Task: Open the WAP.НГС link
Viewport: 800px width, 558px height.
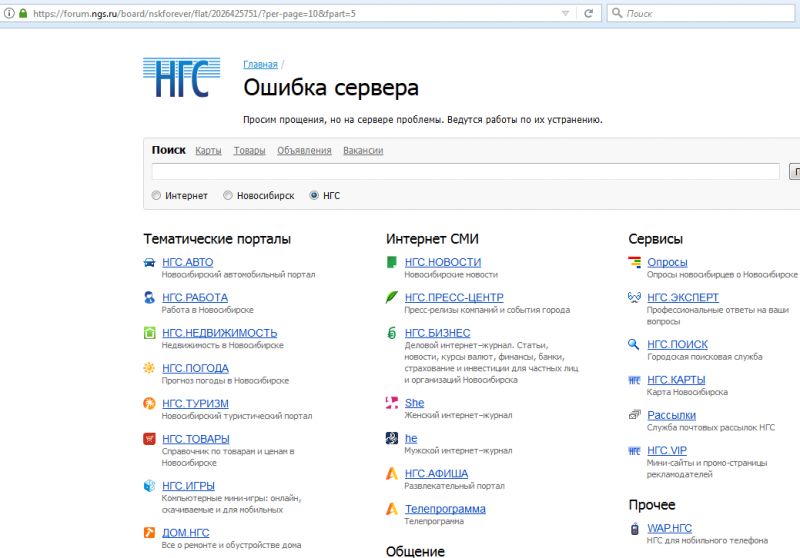Action: [x=669, y=528]
